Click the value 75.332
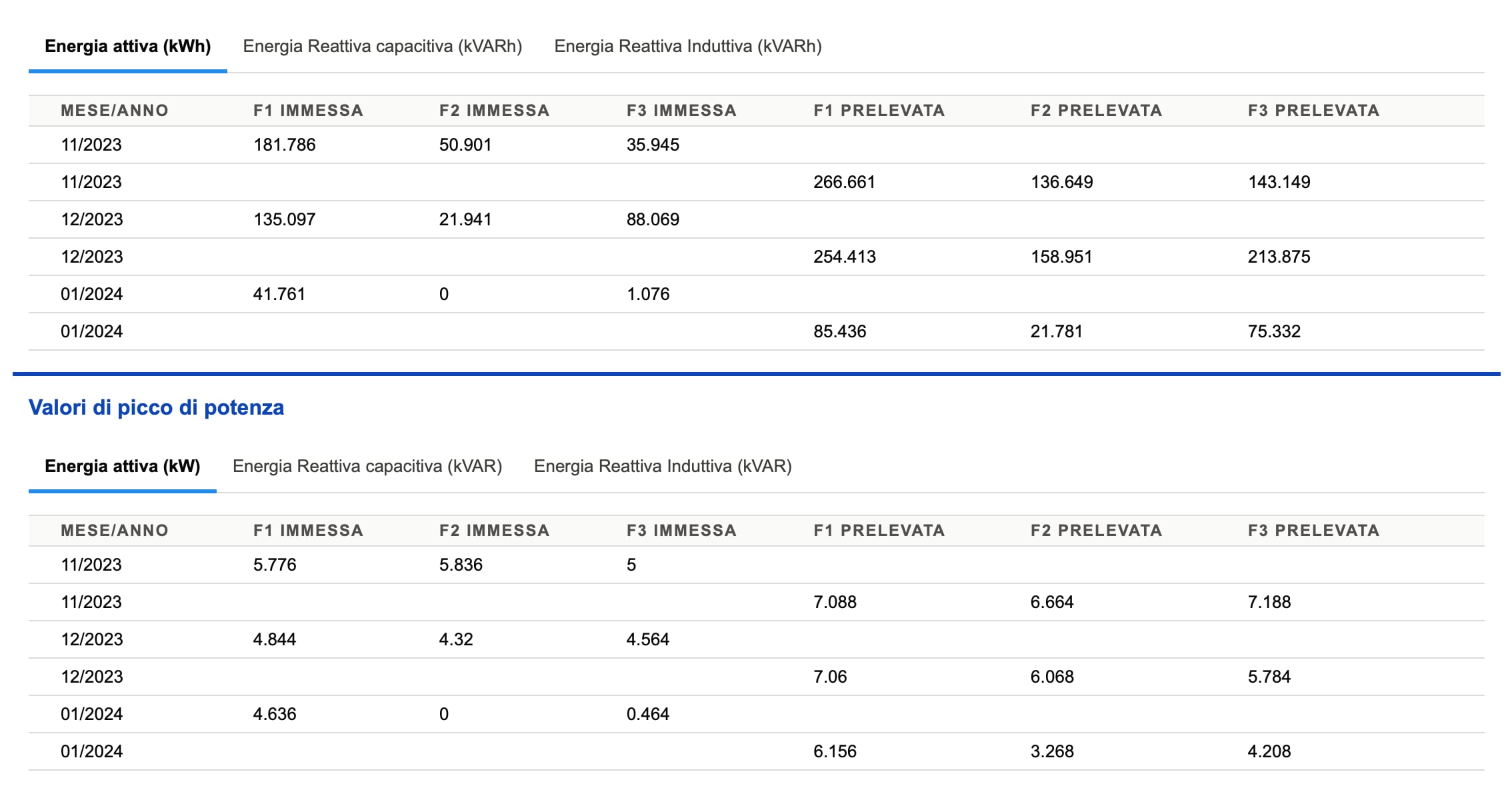Image resolution: width=1512 pixels, height=792 pixels. coord(1274,331)
